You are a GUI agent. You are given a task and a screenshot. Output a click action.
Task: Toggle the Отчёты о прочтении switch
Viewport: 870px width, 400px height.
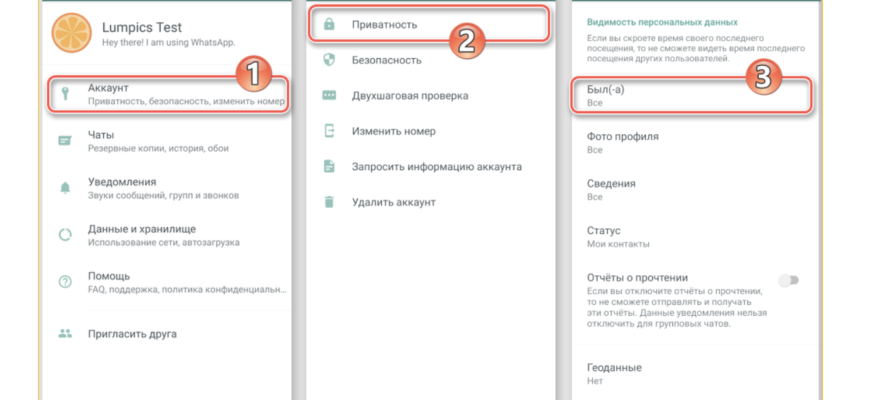(x=788, y=280)
